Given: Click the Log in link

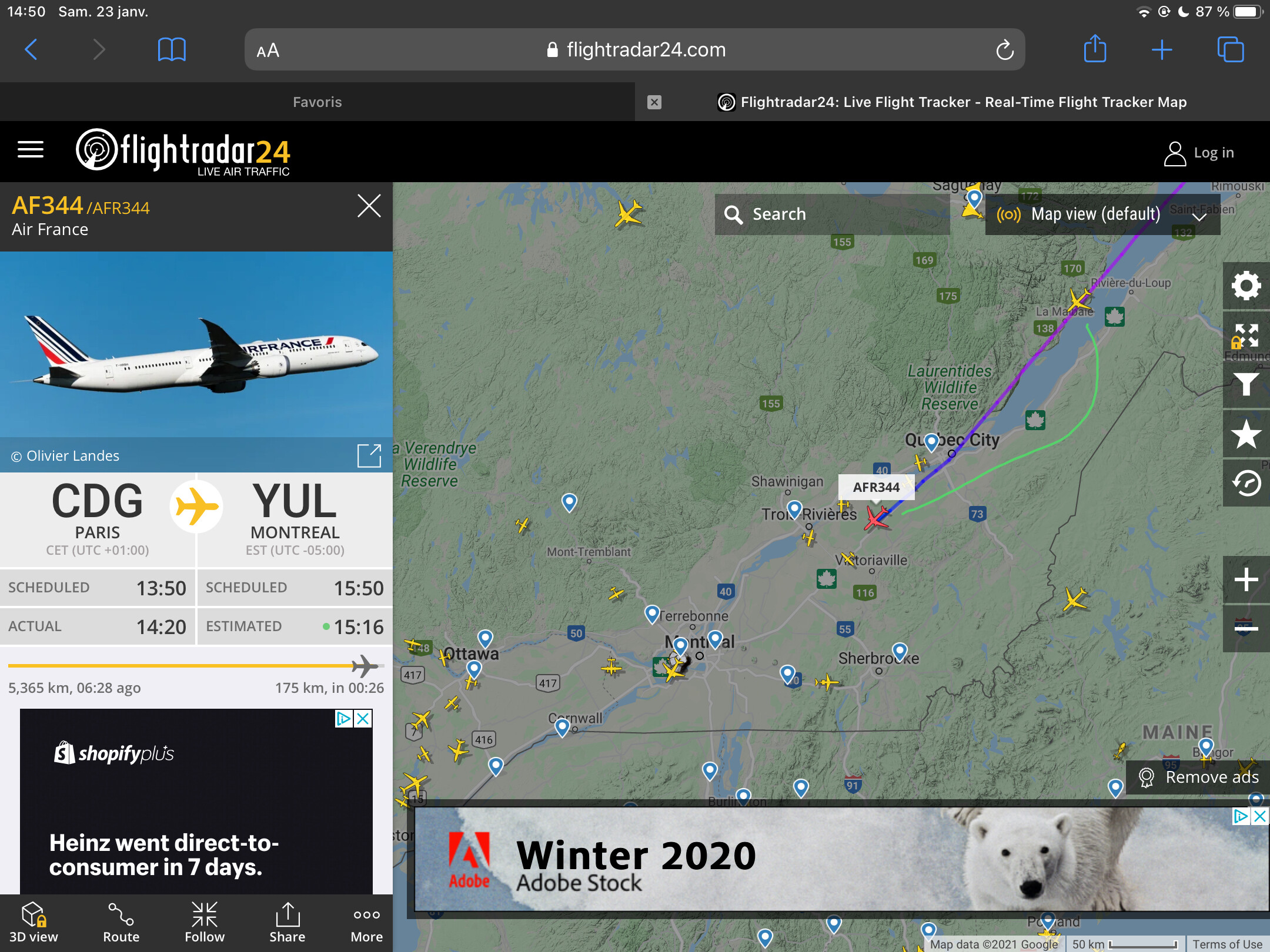Looking at the screenshot, I should click(1199, 153).
